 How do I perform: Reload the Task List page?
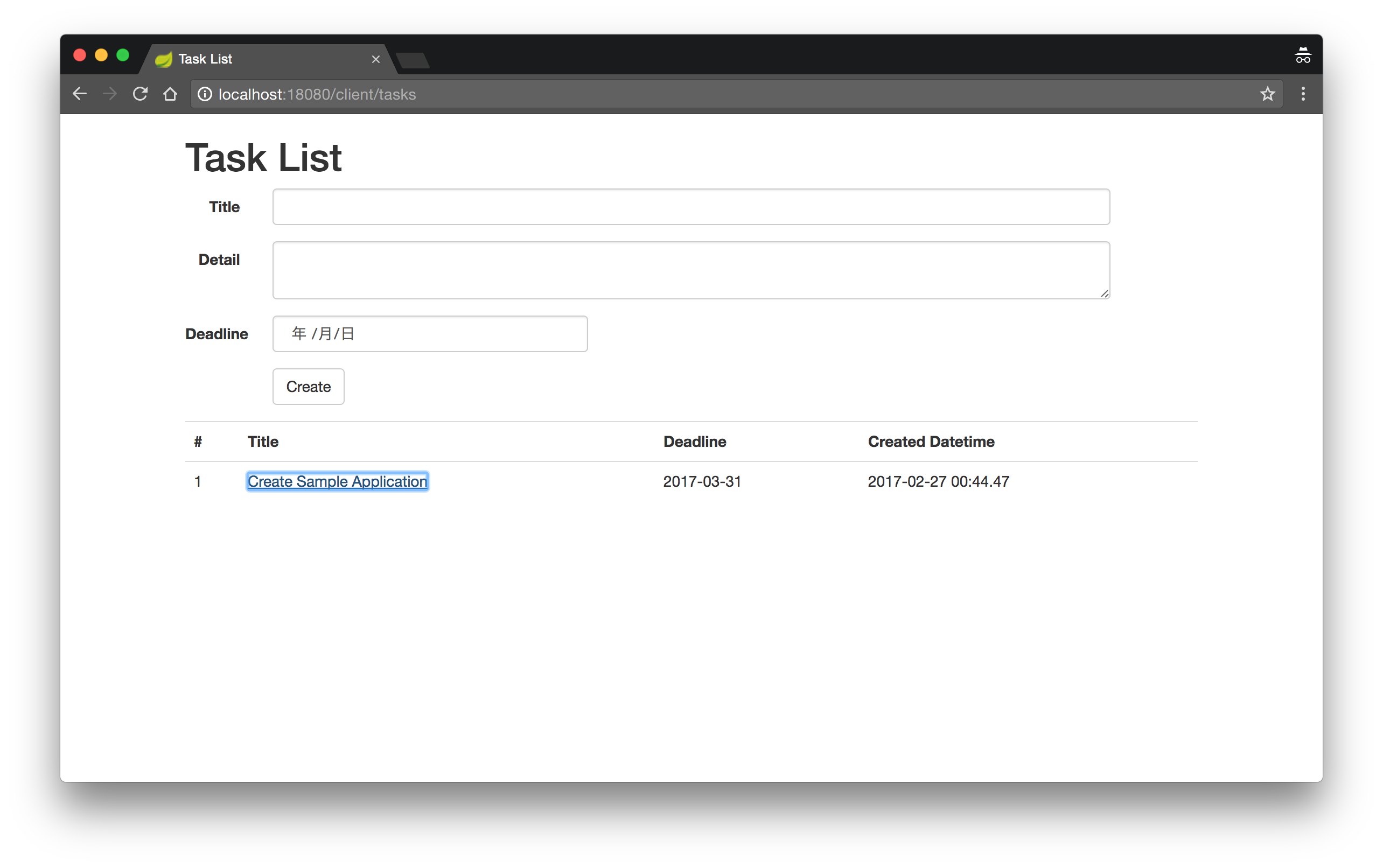pos(140,94)
